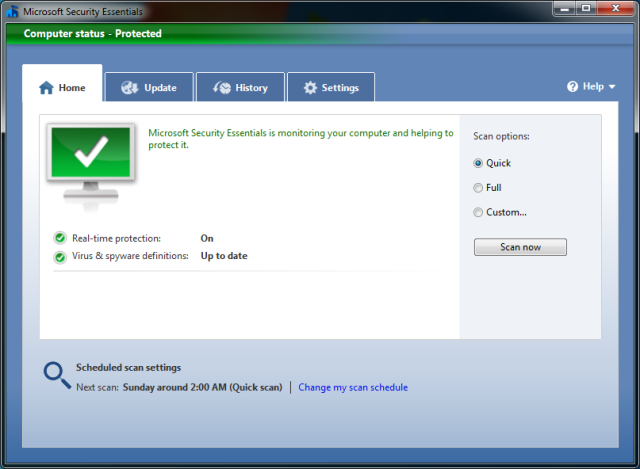The image size is (640, 469).
Task: Minimize the Security Essentials window
Action: tap(564, 8)
